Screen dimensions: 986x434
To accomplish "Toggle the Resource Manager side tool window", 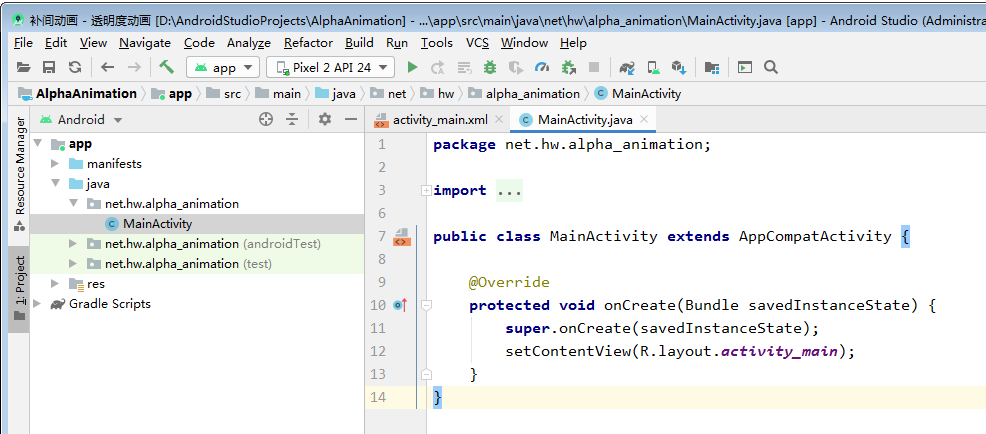I will click(19, 173).
